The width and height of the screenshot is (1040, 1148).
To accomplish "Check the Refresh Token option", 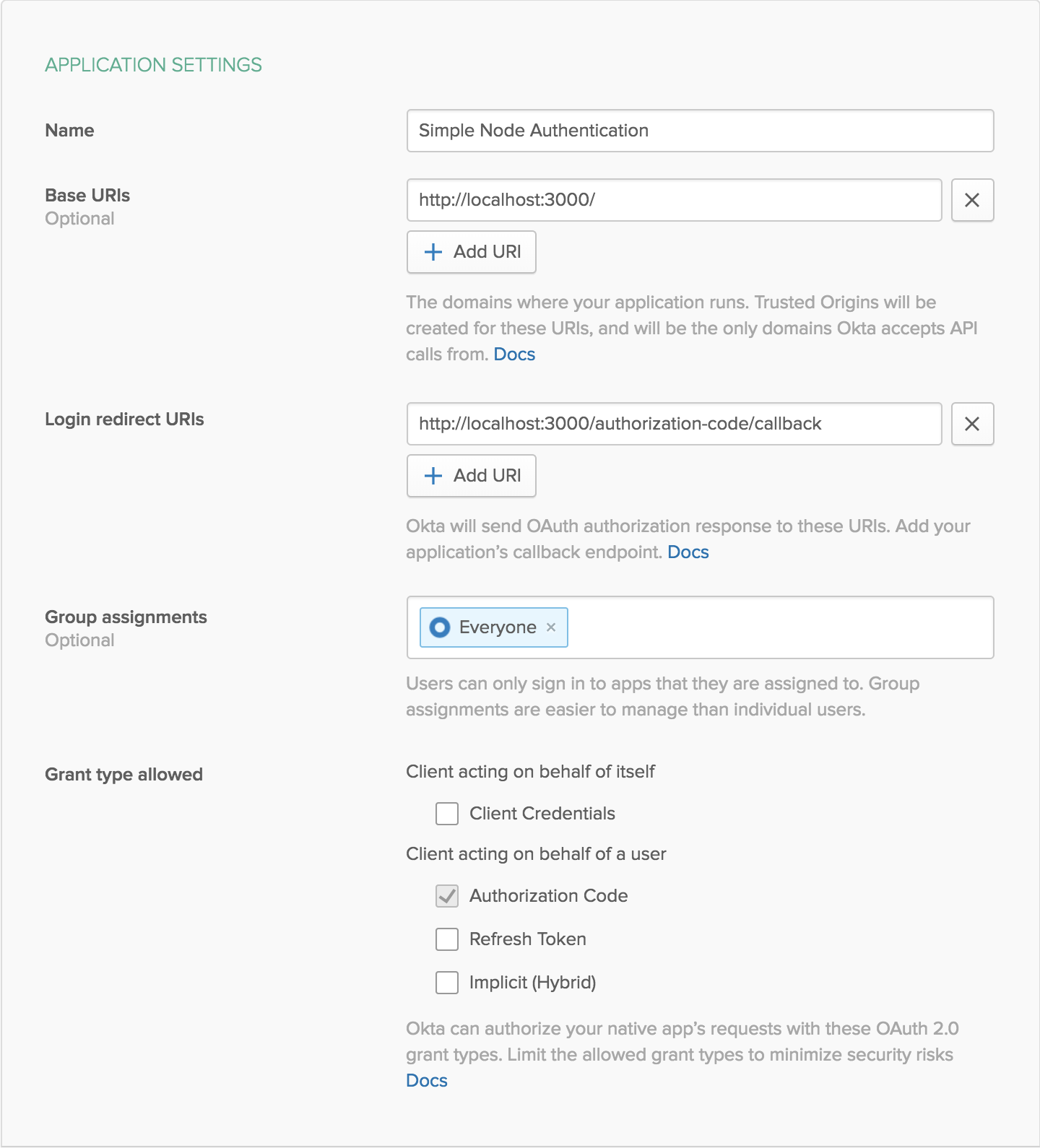I will pos(447,939).
